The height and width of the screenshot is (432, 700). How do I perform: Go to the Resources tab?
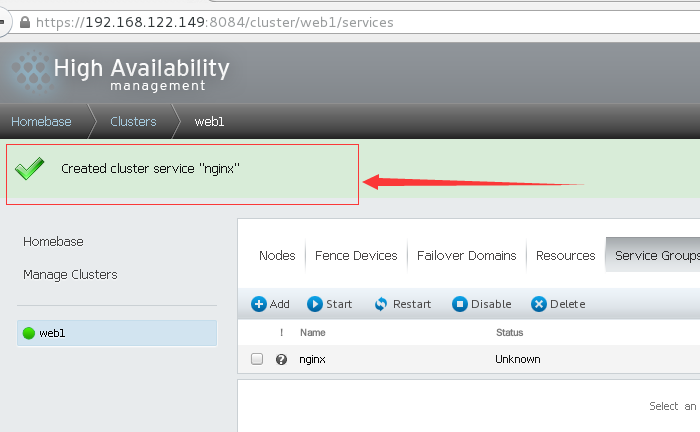point(565,255)
